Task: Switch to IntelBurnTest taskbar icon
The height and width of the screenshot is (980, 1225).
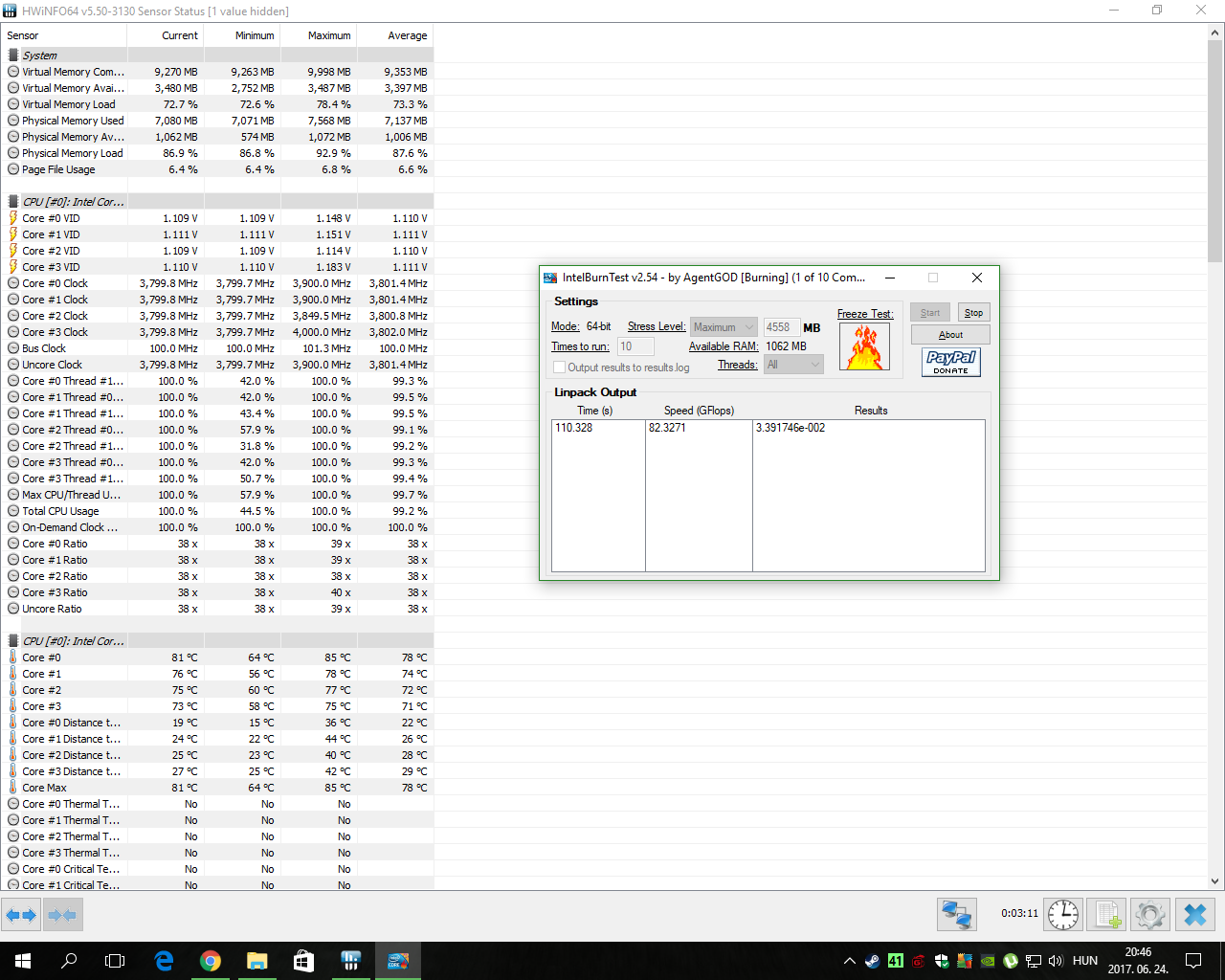Action: [x=397, y=961]
